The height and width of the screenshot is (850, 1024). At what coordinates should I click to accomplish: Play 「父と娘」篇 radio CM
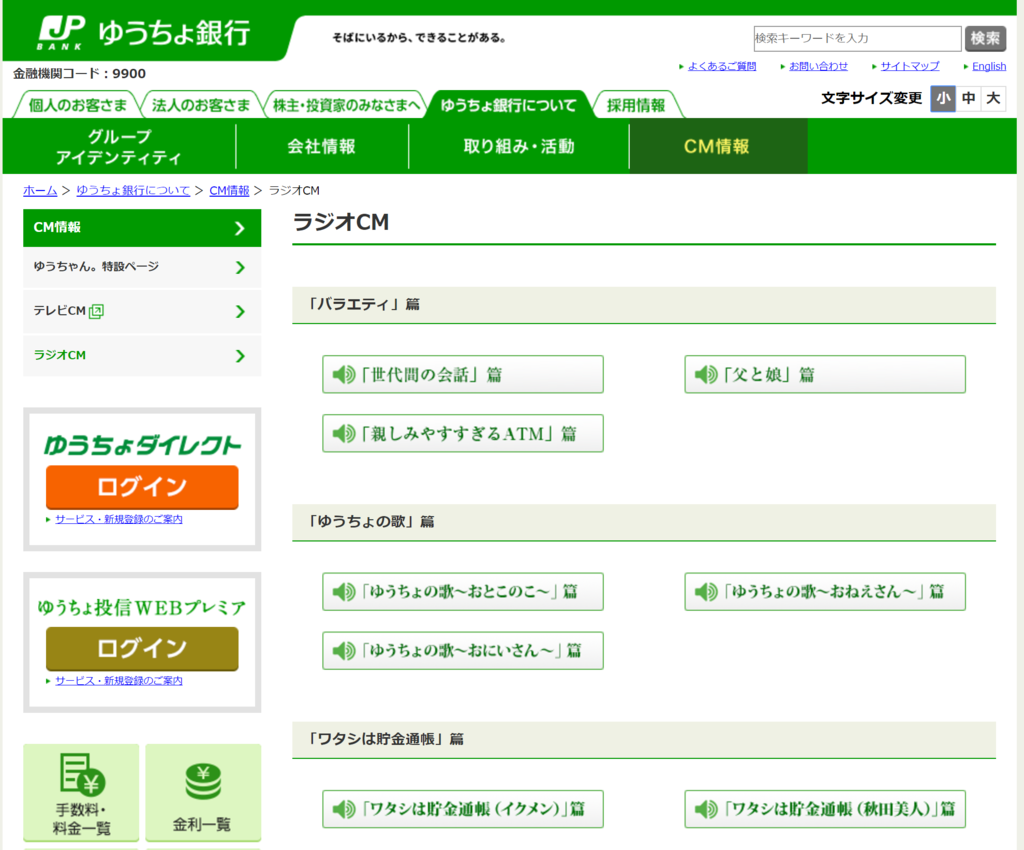pos(825,375)
